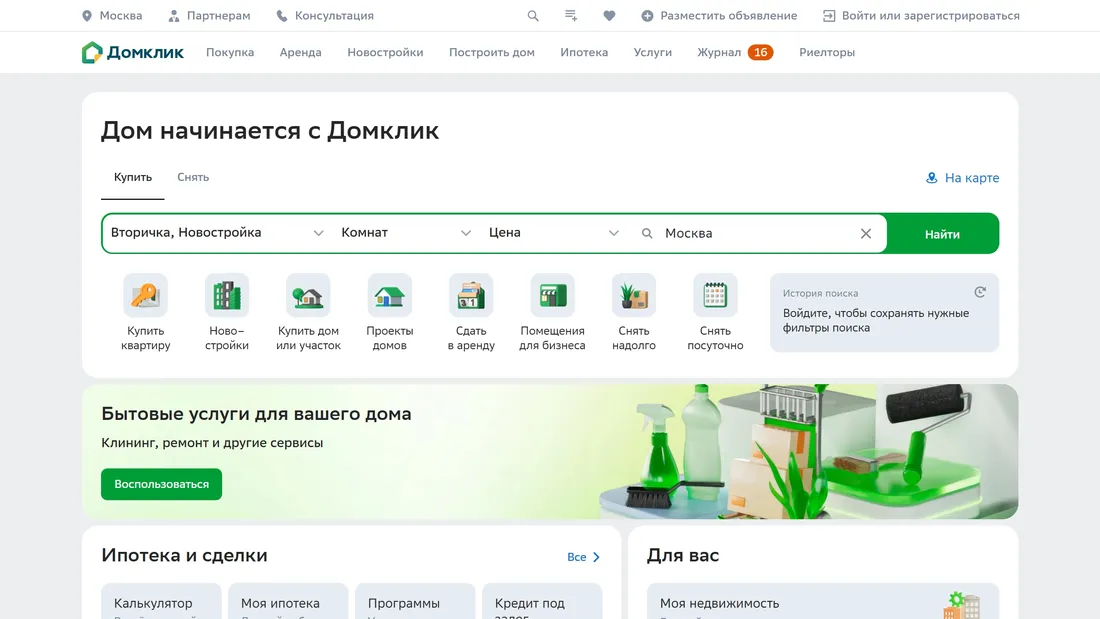Viewport: 1100px width, 619px height.
Task: Click the Снять надолго plant icon
Action: pos(633,294)
